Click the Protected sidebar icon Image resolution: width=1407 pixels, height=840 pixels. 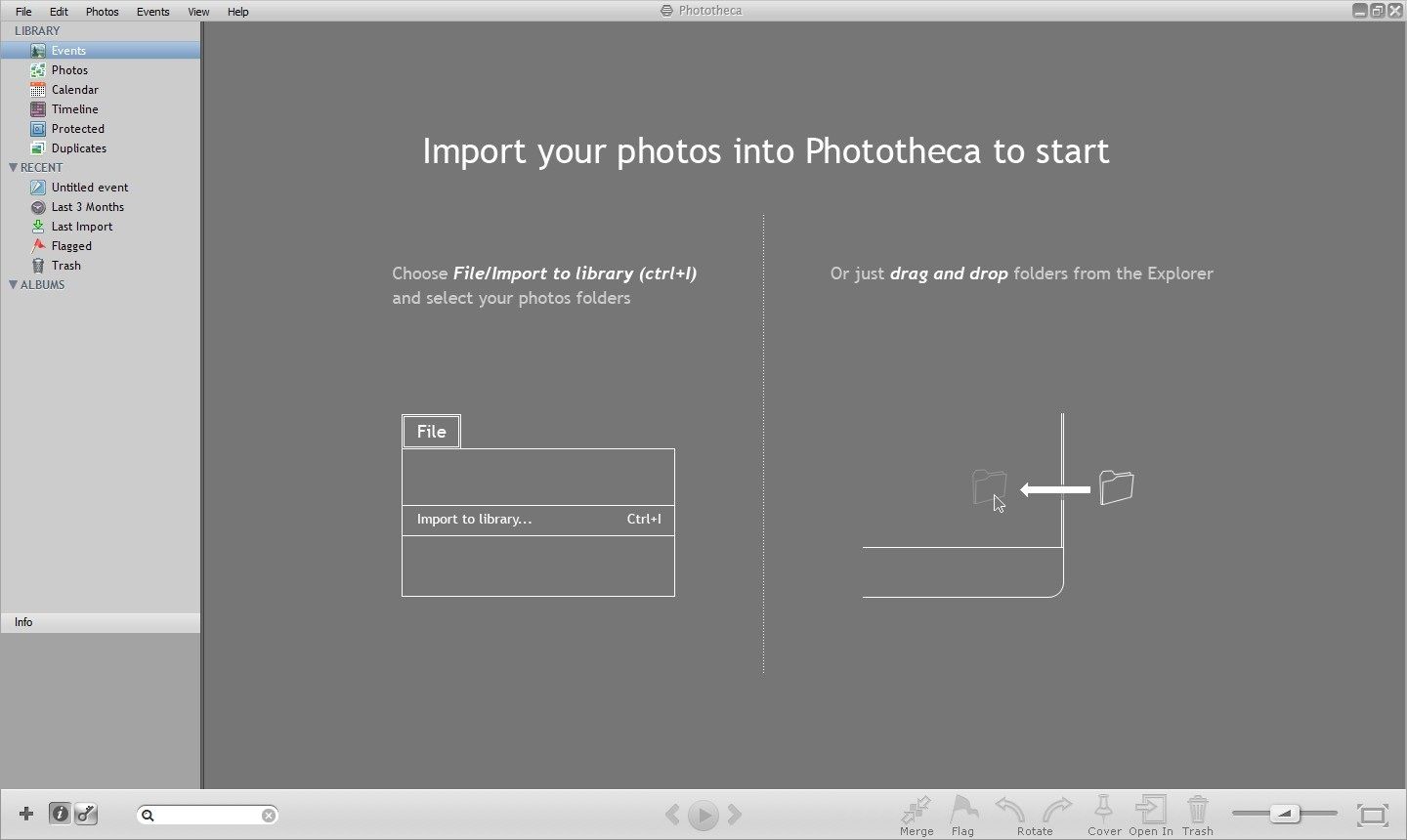(x=38, y=129)
